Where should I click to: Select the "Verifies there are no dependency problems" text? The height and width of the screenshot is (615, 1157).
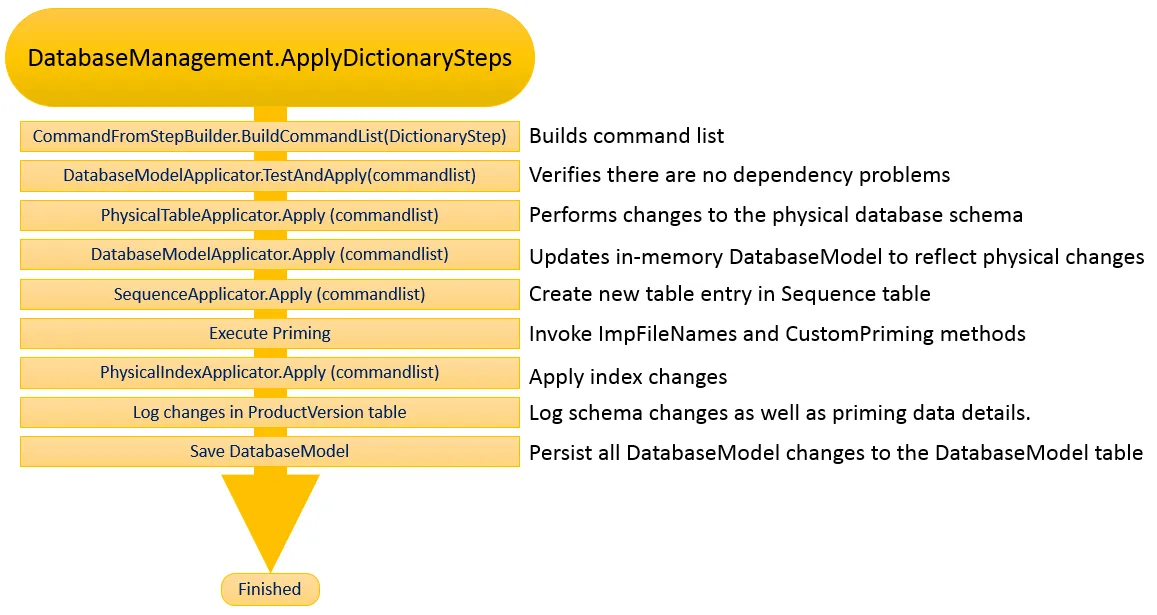739,176
